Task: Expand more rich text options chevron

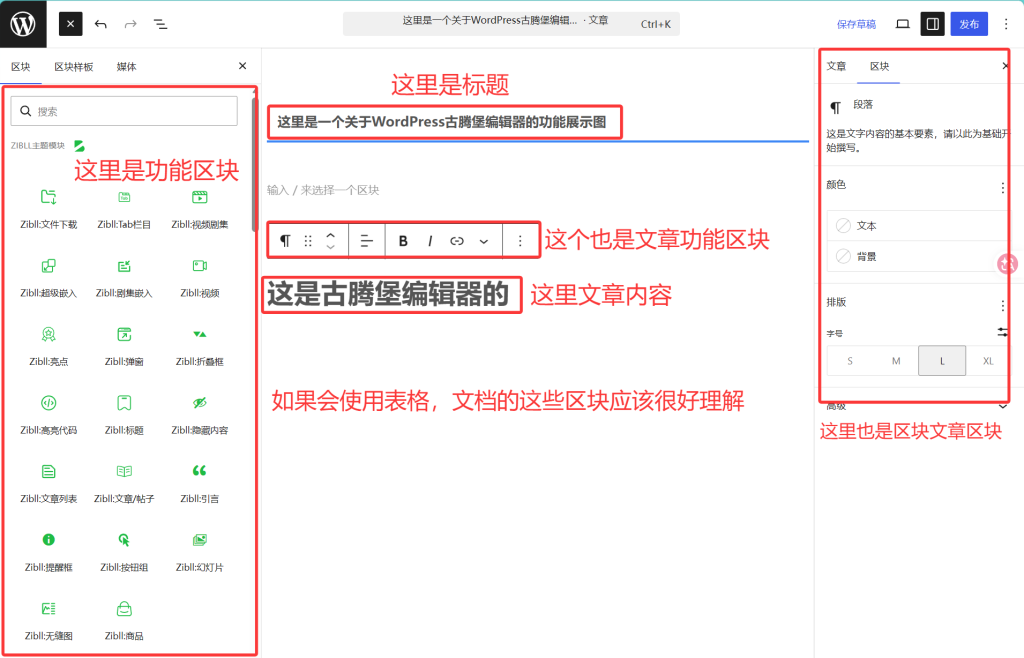Action: [483, 241]
